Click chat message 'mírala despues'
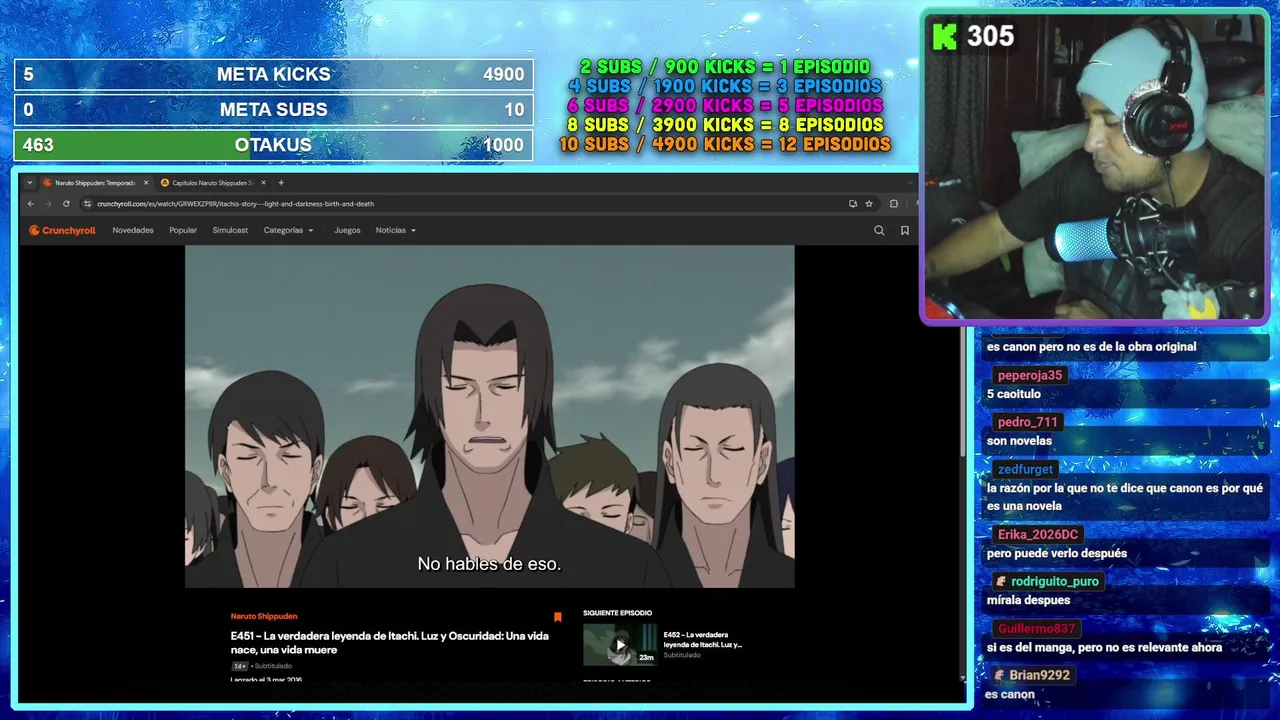 click(x=1028, y=600)
